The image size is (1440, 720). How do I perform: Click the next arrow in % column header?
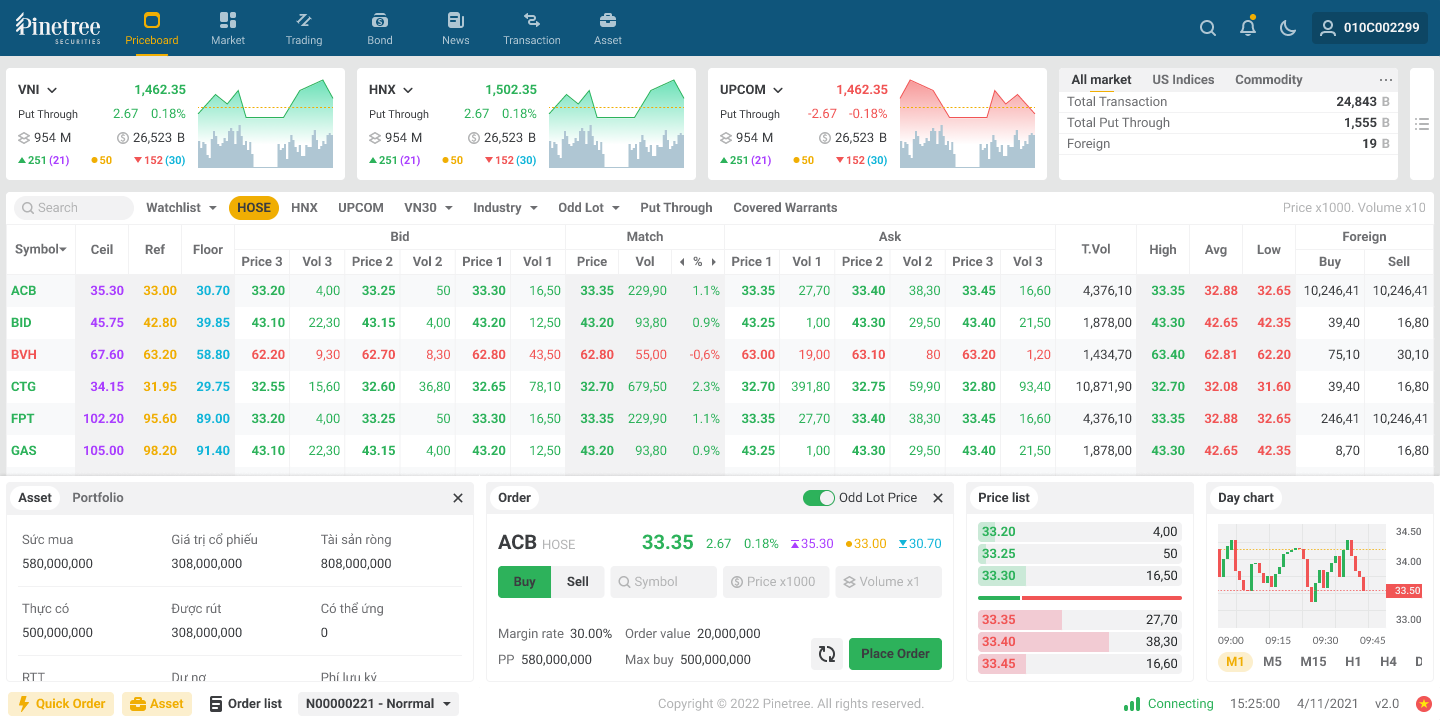[x=713, y=262]
